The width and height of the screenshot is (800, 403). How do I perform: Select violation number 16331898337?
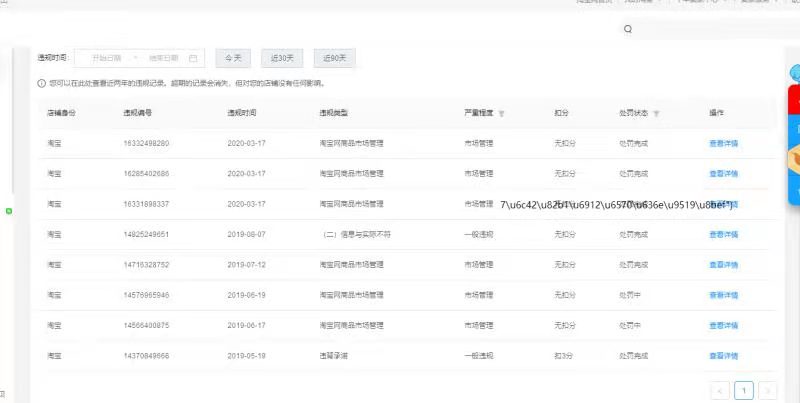point(146,204)
